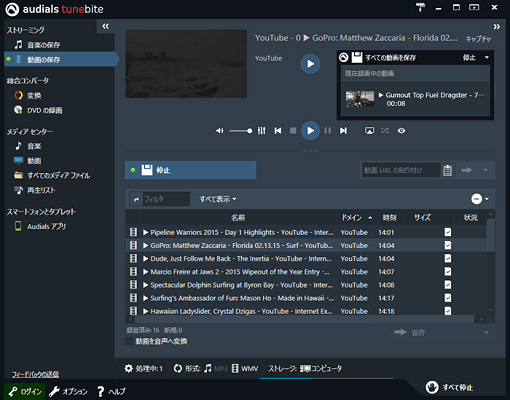Screen dimensions: 510x400
Task: Open the ストレージ: コンピュータ tab
Action: [x=305, y=368]
